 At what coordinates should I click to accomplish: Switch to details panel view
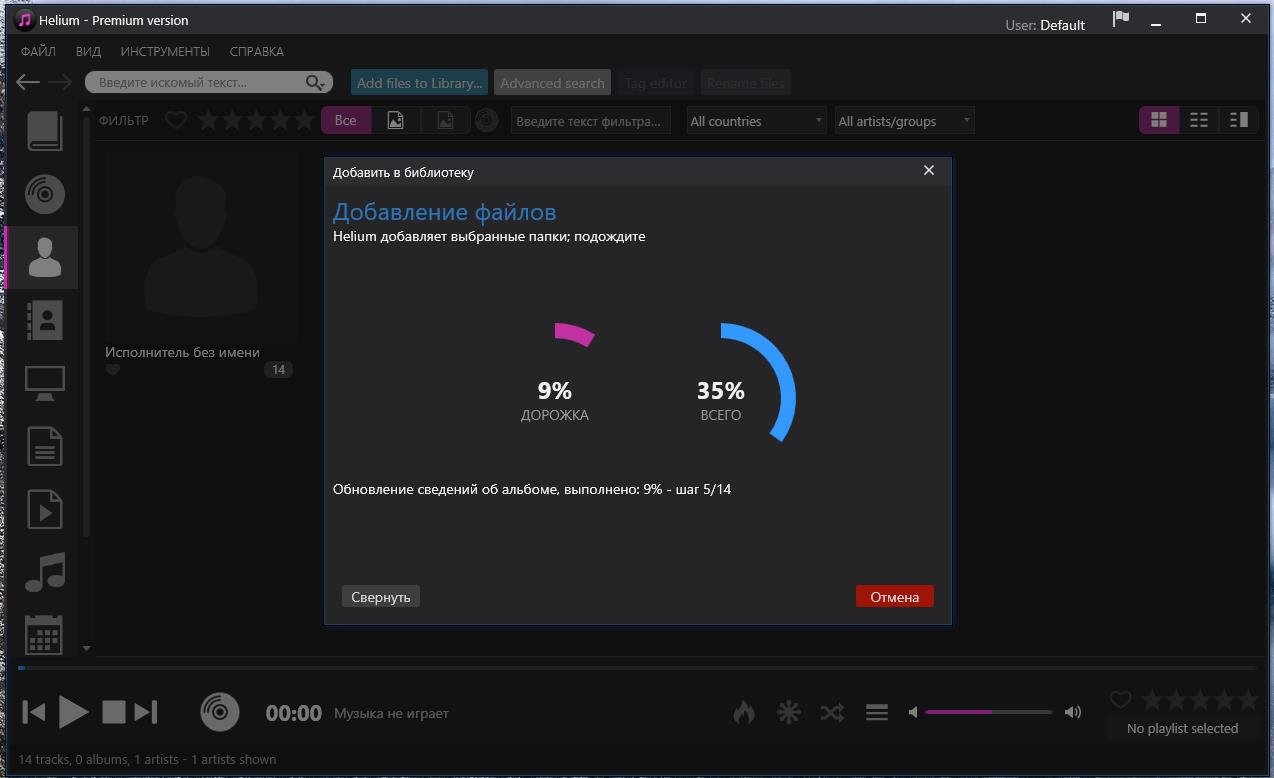[x=1239, y=120]
